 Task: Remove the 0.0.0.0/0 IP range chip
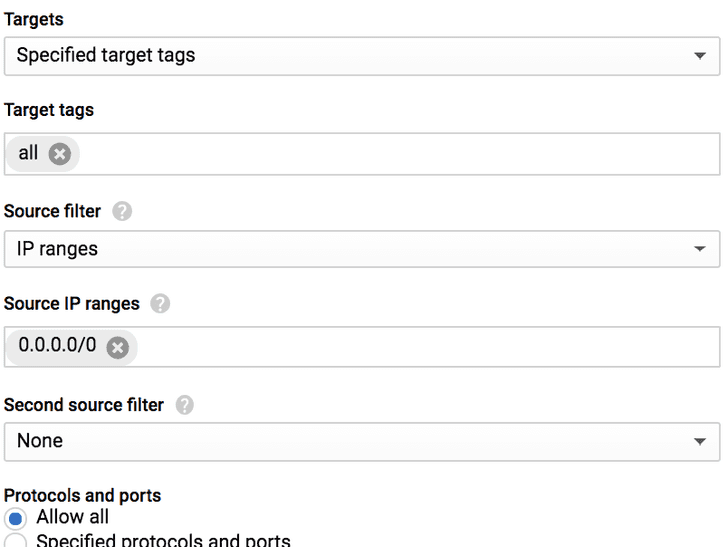coord(118,347)
